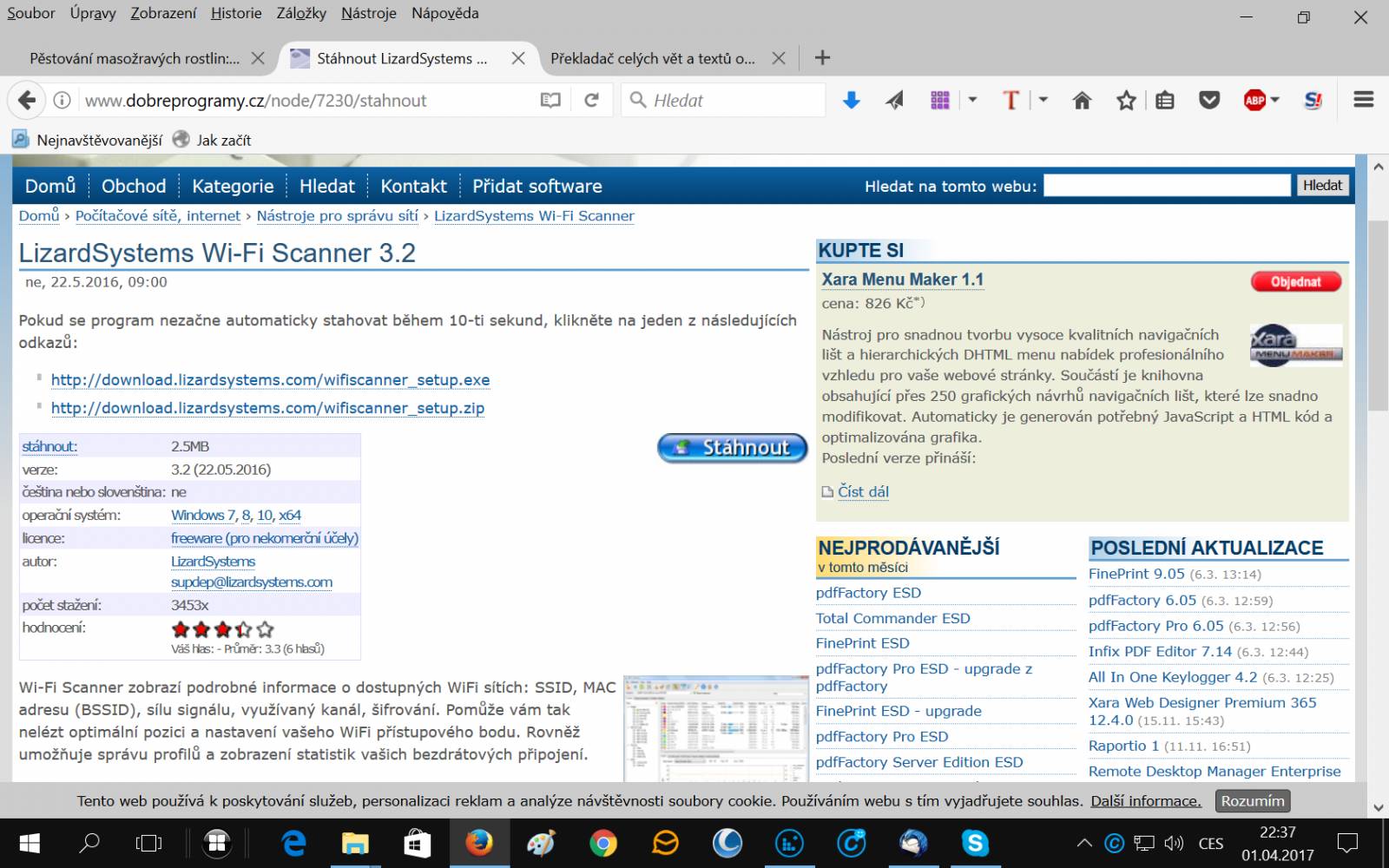Bookmark this page with the star icon
Image resolution: width=1389 pixels, height=868 pixels.
pyautogui.click(x=1126, y=100)
